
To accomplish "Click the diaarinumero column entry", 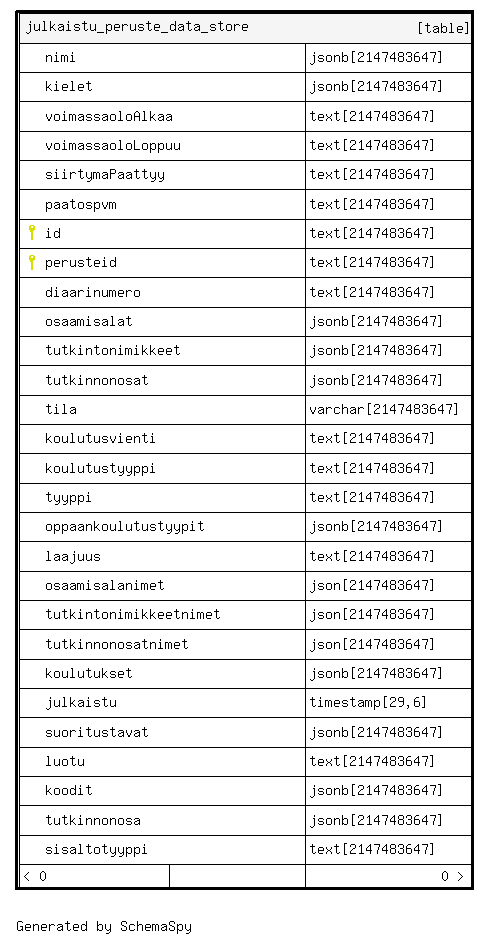I will tap(163, 292).
